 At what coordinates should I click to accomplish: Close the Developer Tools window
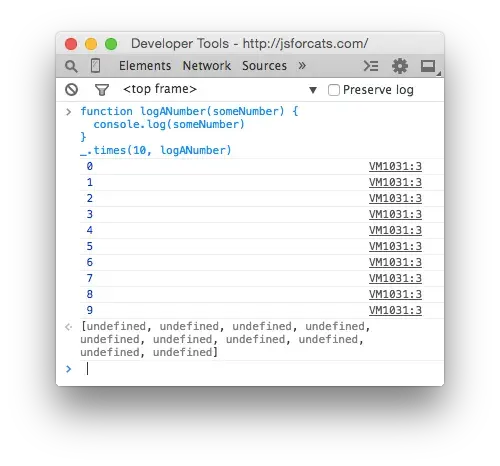pos(71,44)
